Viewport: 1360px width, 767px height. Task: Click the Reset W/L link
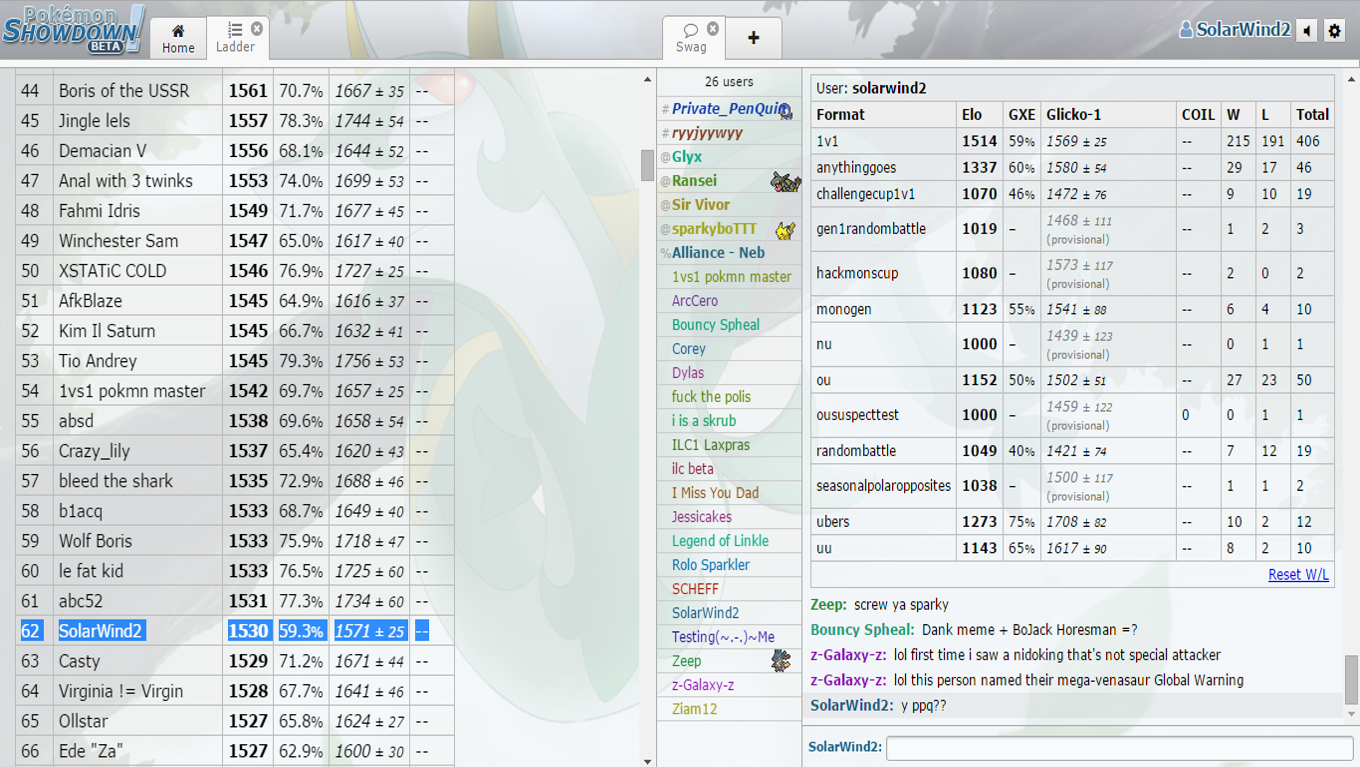1298,574
